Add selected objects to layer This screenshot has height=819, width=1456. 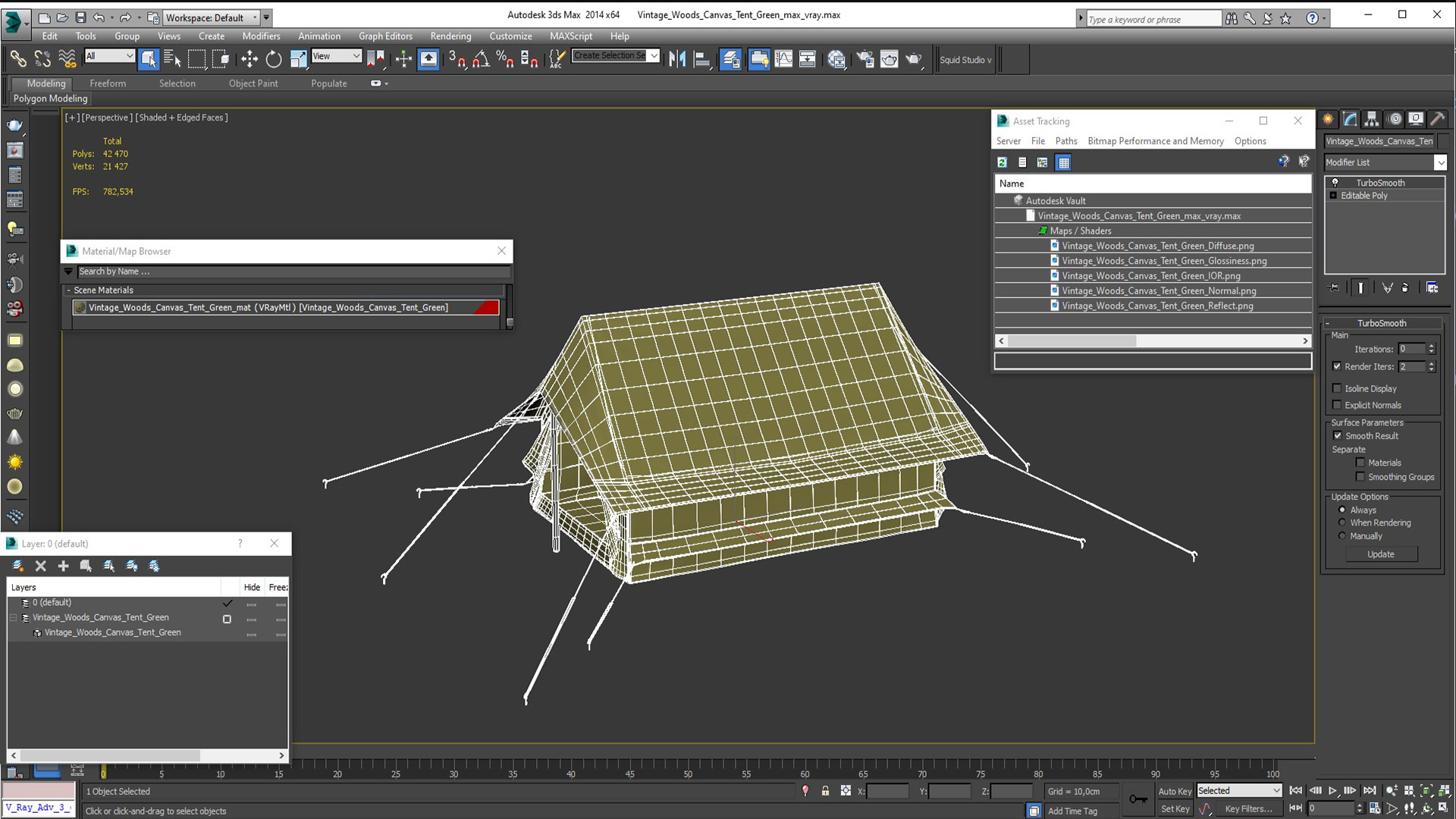click(64, 566)
